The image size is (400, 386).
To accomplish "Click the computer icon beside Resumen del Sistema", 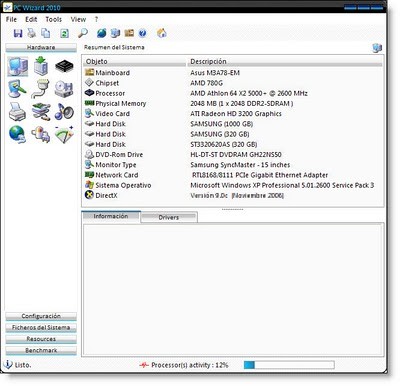I will (377, 48).
